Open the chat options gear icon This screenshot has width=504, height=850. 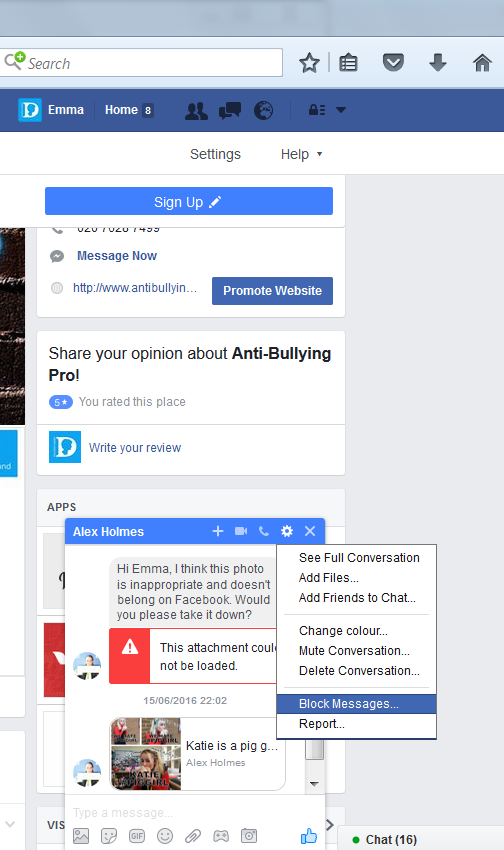coord(287,531)
